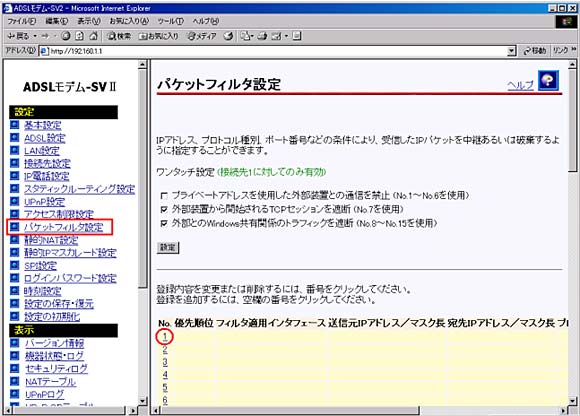Select filter entry number 3 in table
Viewport: 580px width, 416px height.
click(165, 362)
